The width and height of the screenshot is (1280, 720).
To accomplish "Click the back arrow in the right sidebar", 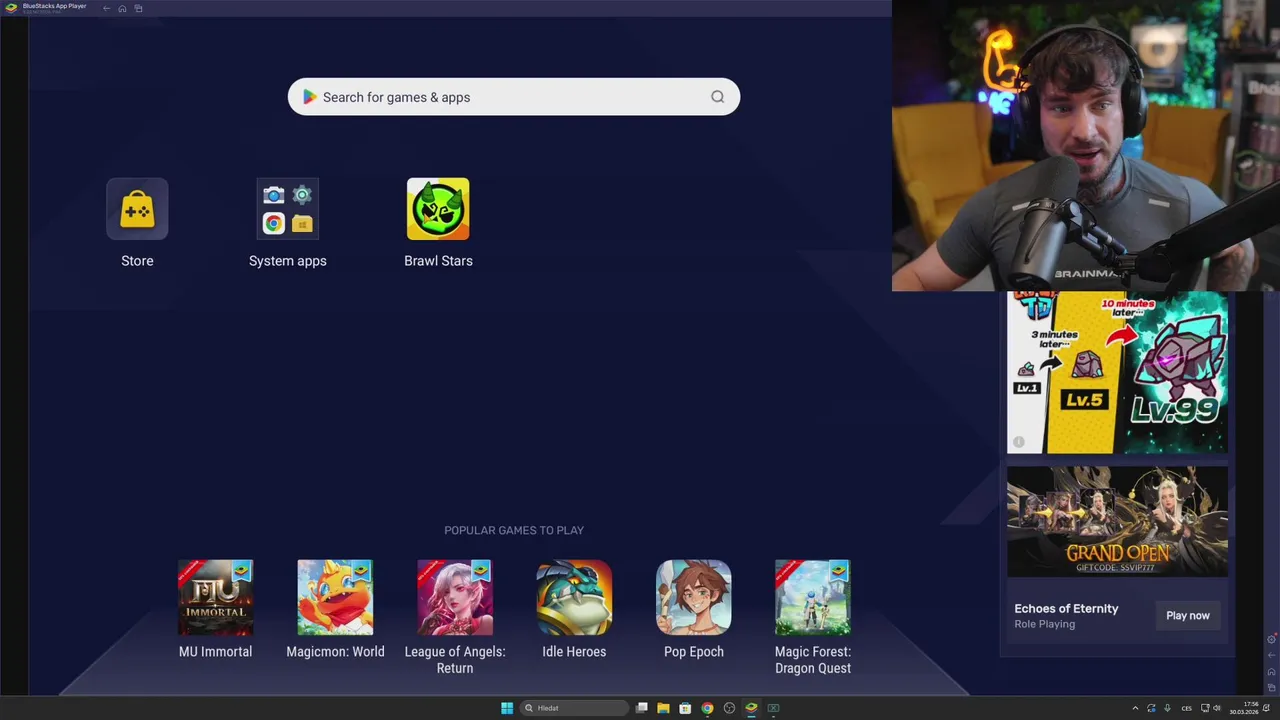I will click(1271, 656).
